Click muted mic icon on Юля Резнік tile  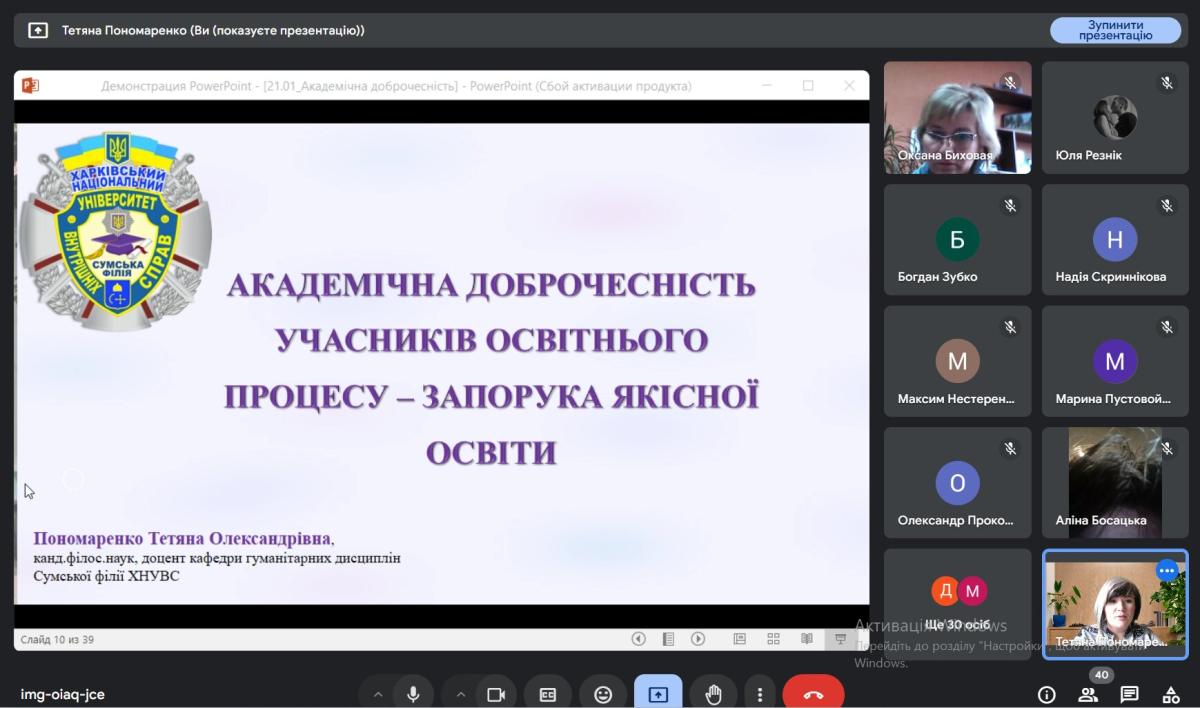1167,83
